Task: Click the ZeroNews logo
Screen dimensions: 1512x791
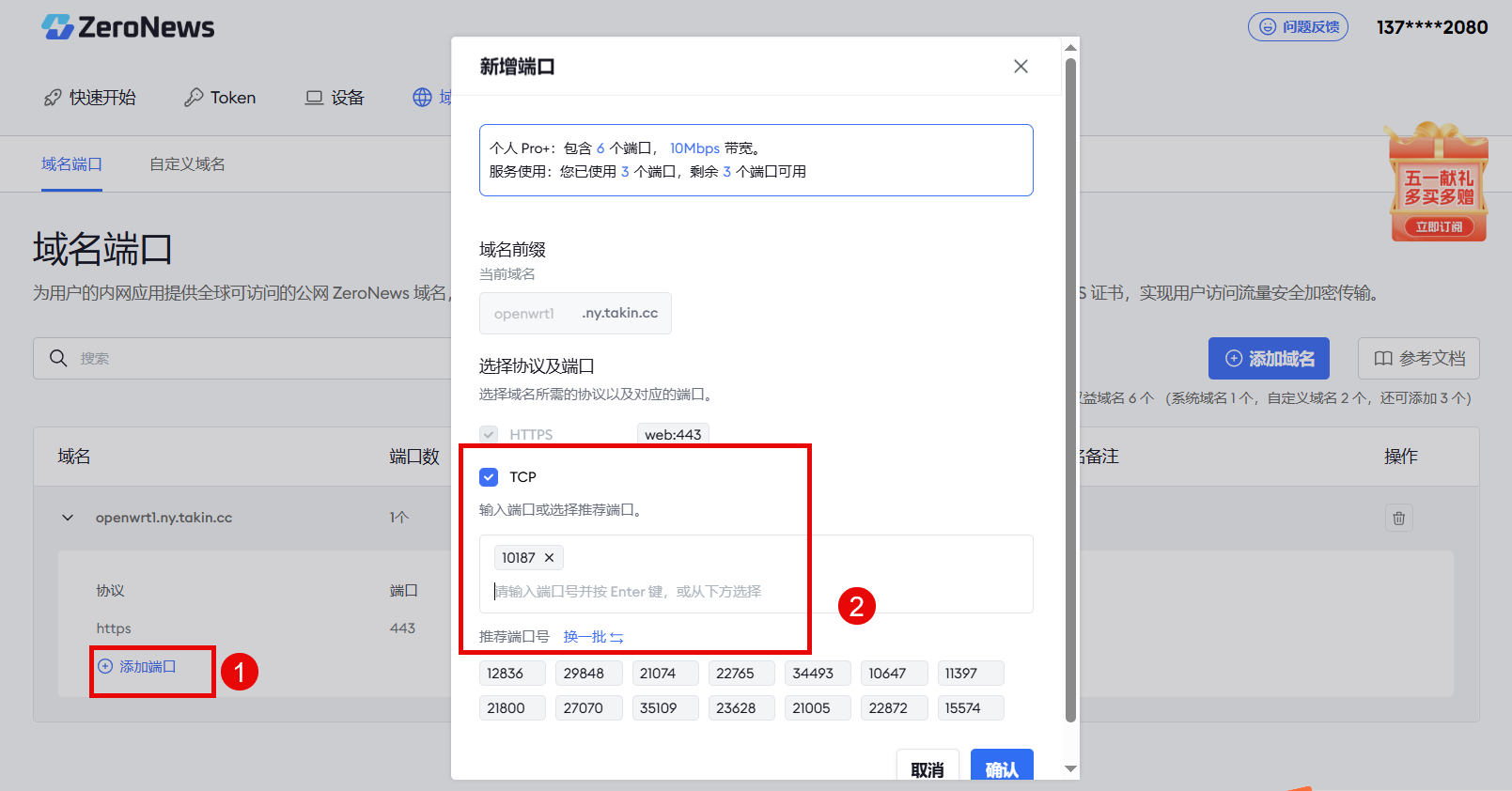Action: [128, 27]
